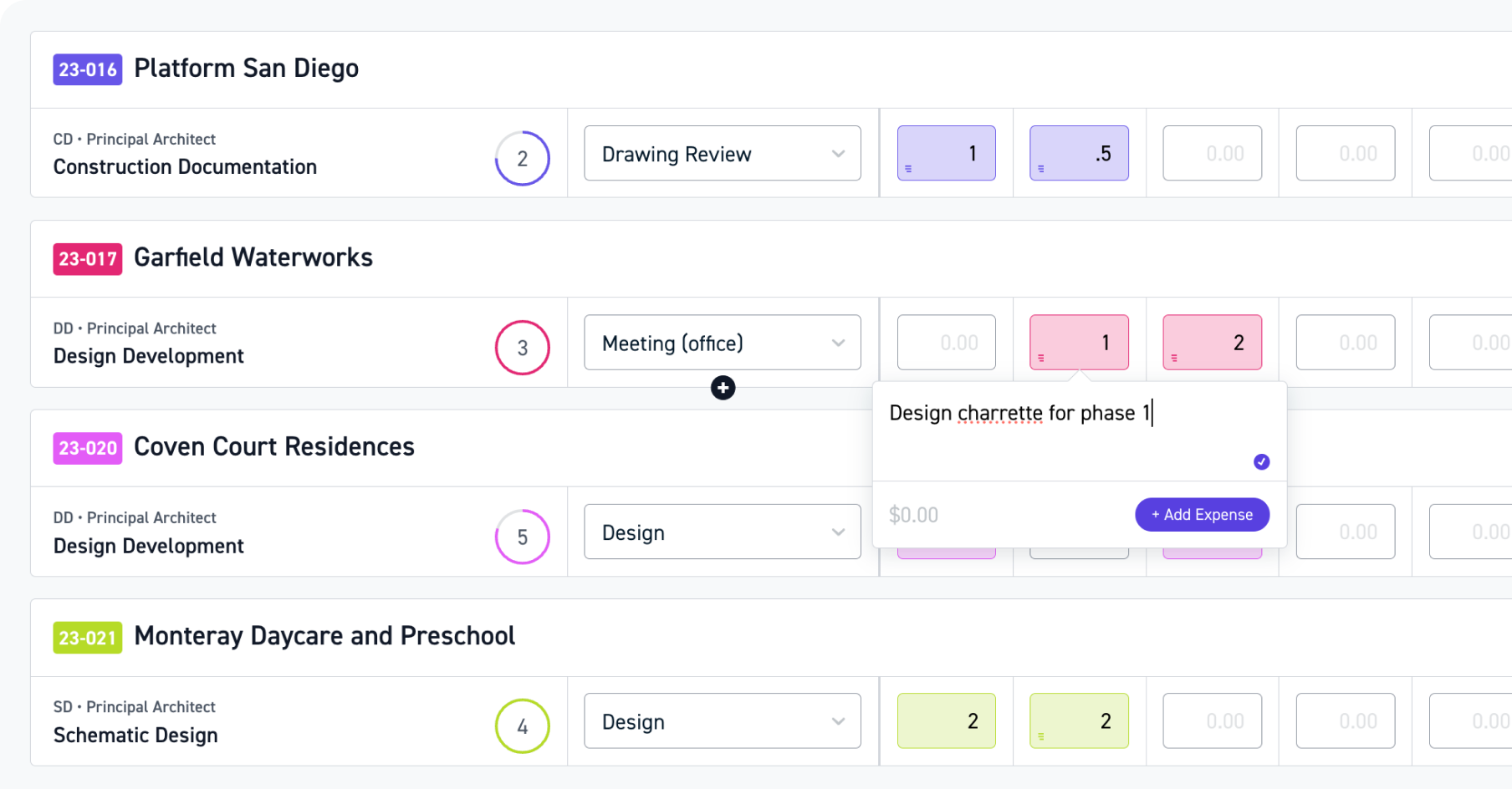Click the pink 23-017 project code badge
The height and width of the screenshot is (789, 1512).
pos(87,258)
